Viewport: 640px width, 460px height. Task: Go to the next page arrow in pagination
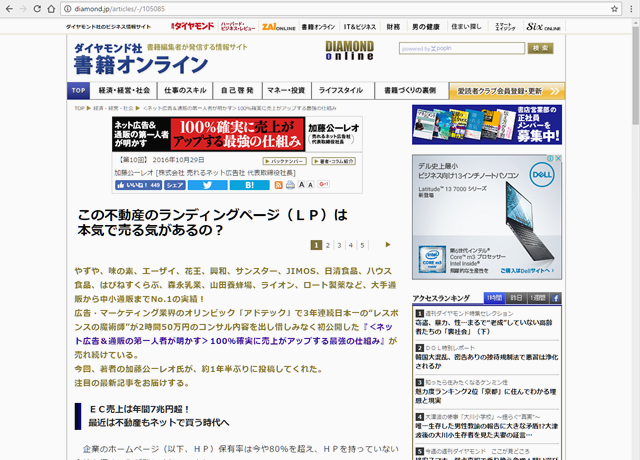(388, 244)
